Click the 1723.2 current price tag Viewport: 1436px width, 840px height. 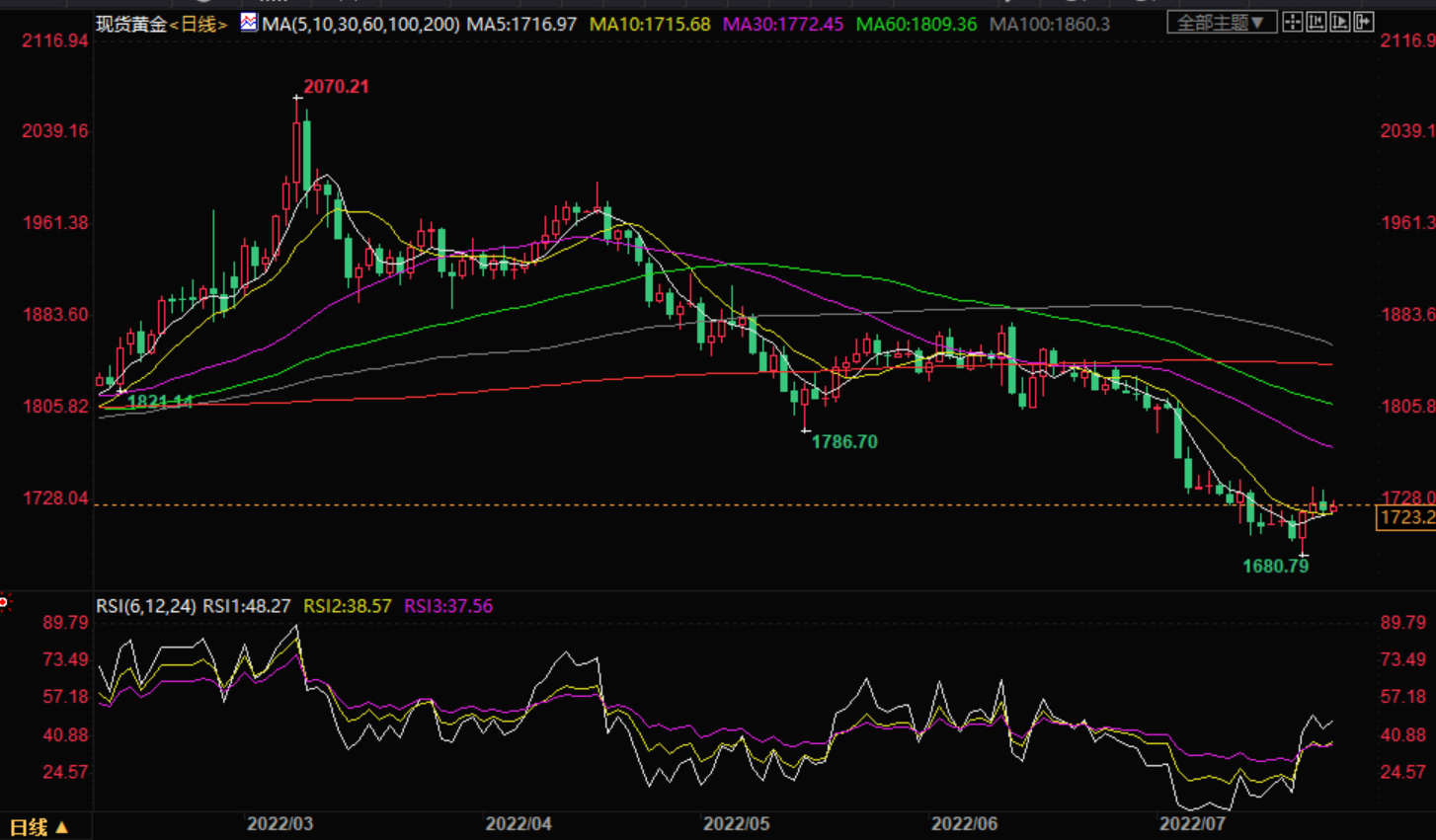coord(1405,518)
